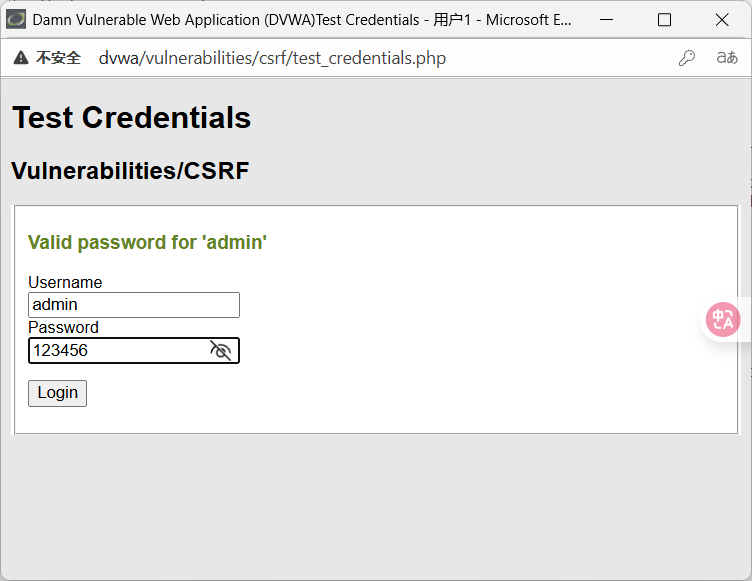The height and width of the screenshot is (581, 752).
Task: Click the DVWA favicon in title bar
Action: [x=16, y=20]
